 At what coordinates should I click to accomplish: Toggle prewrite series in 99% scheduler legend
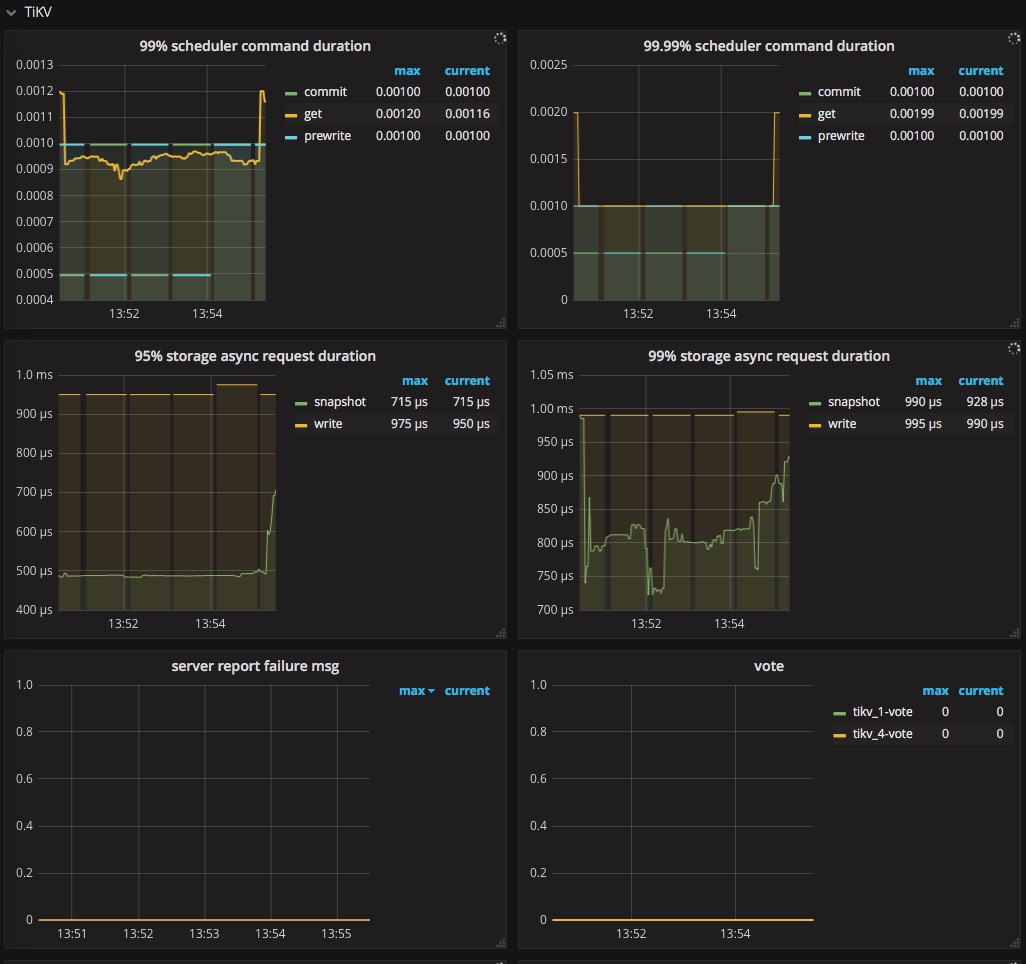click(x=327, y=135)
